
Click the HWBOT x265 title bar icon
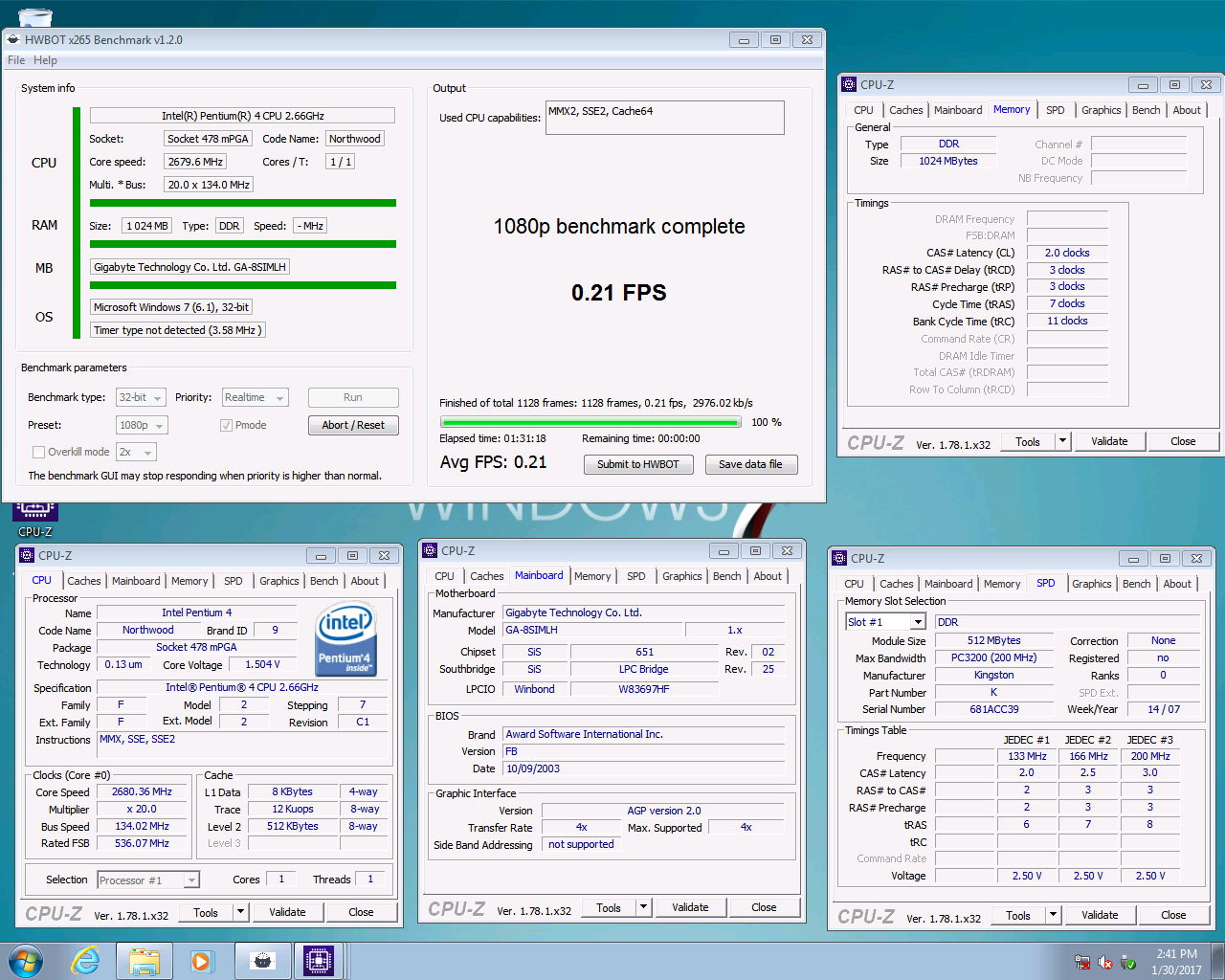[13, 39]
